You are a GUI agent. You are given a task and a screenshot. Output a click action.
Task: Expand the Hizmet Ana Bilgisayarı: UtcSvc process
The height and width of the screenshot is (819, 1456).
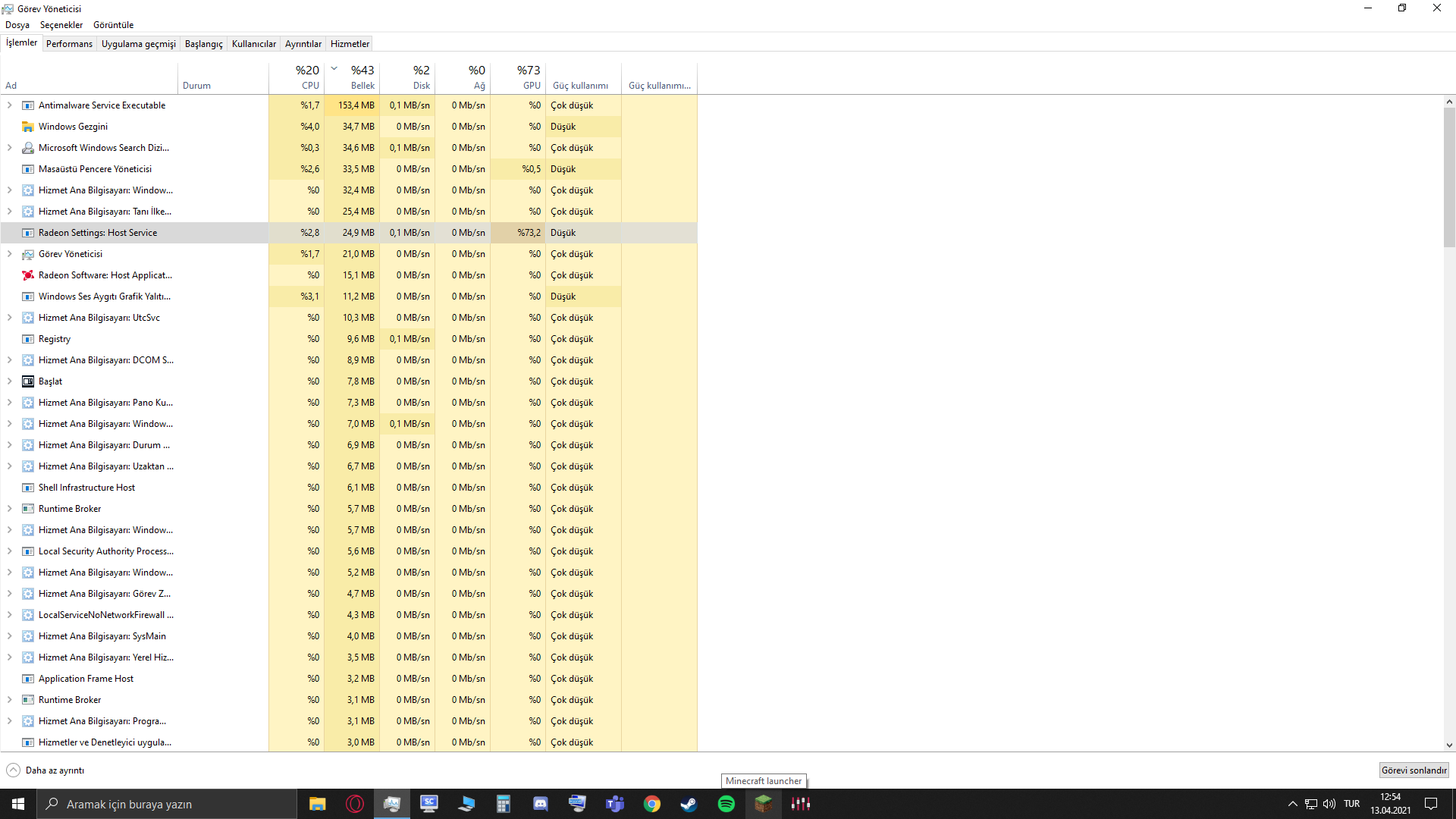[9, 317]
